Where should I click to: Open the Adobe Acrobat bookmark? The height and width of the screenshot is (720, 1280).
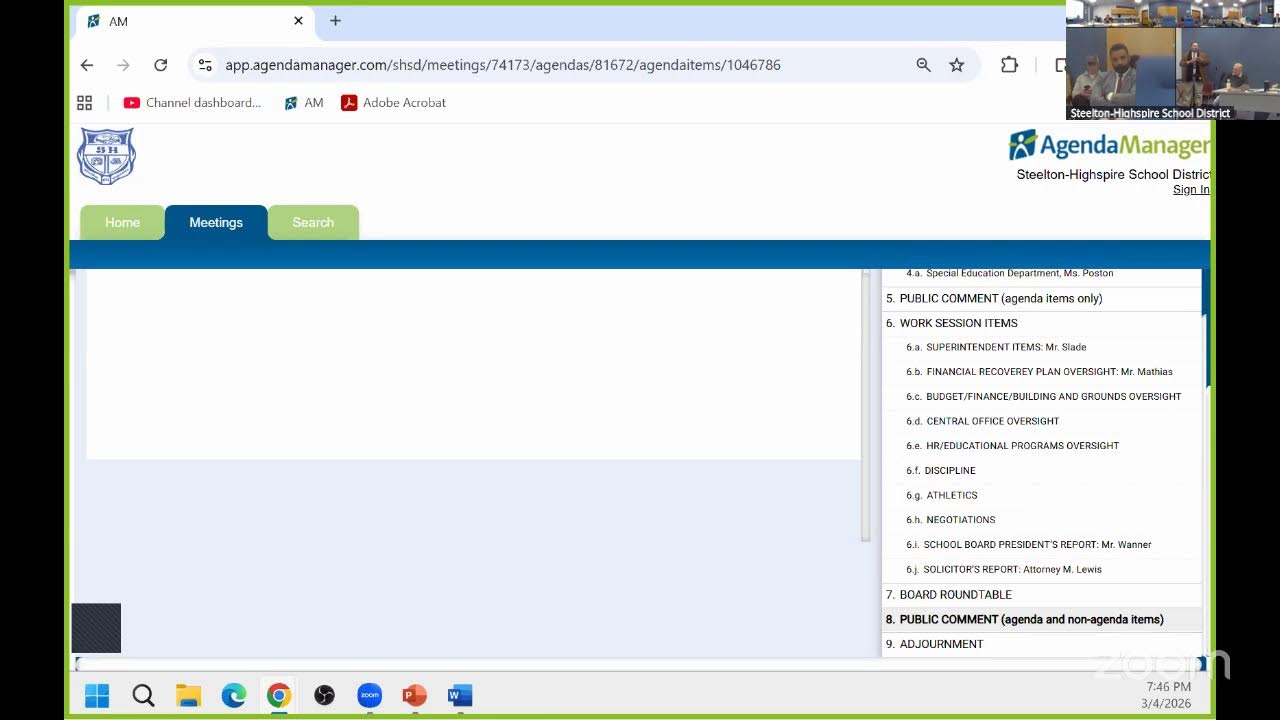point(394,103)
